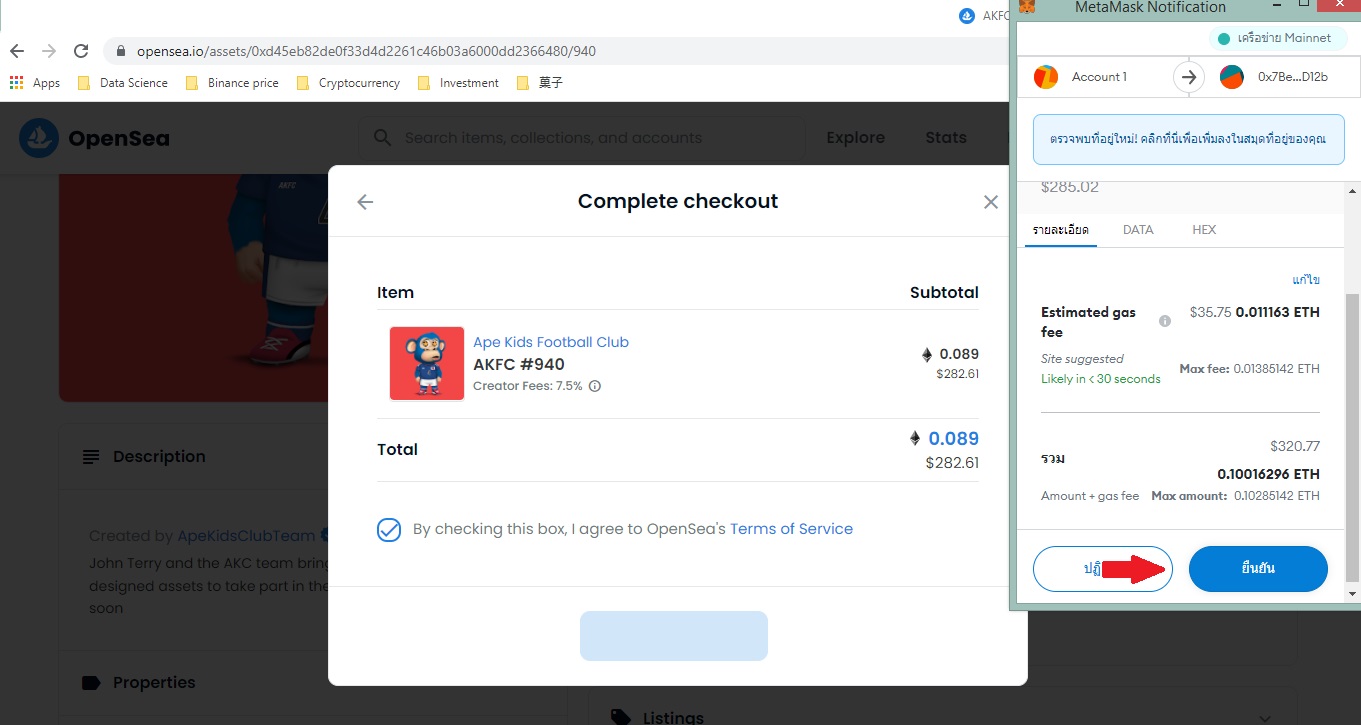Open the Cryptocurrency bookmark folder
This screenshot has height=725, width=1361.
click(x=348, y=83)
